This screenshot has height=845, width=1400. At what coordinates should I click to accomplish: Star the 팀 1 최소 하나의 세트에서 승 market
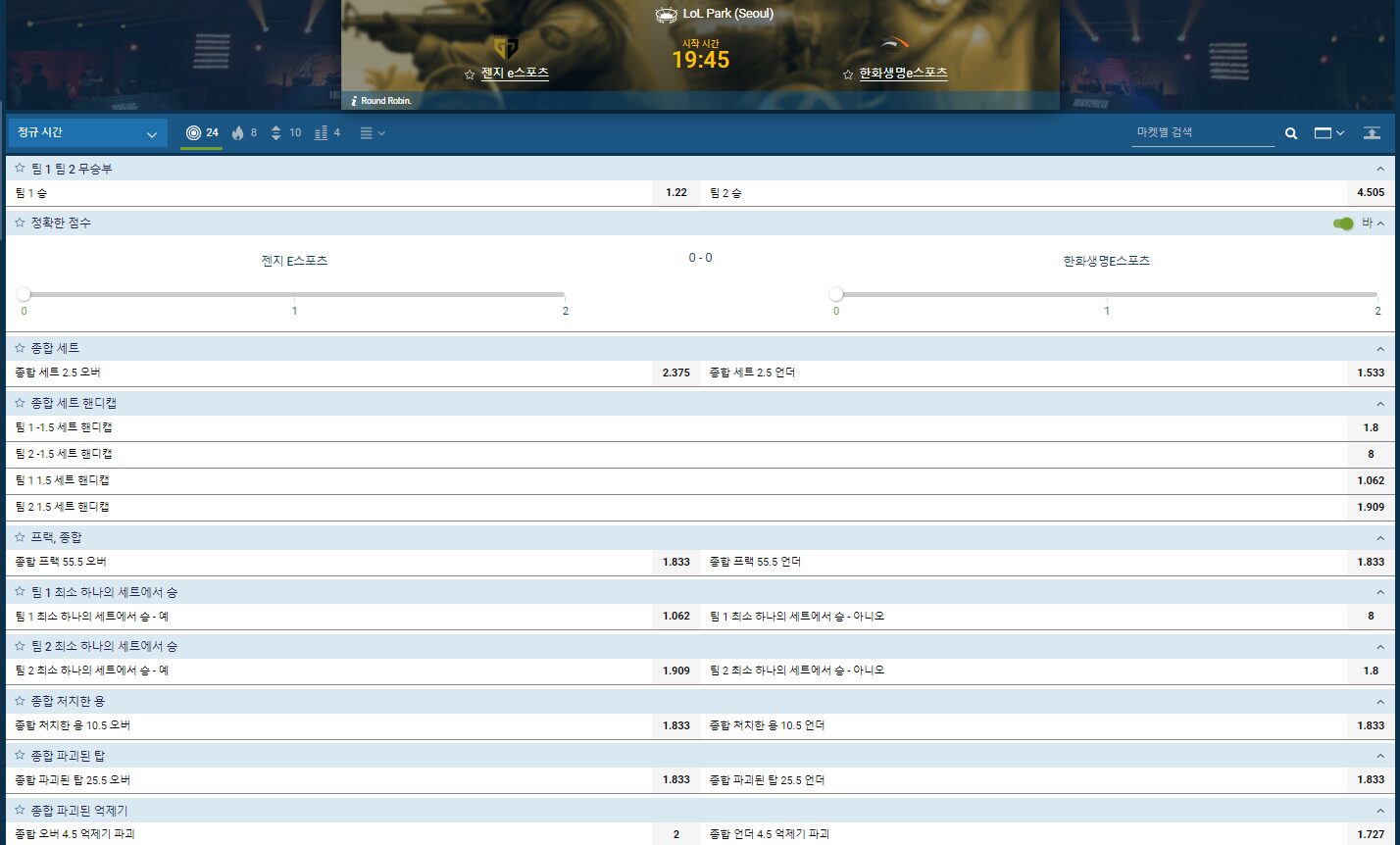point(20,592)
